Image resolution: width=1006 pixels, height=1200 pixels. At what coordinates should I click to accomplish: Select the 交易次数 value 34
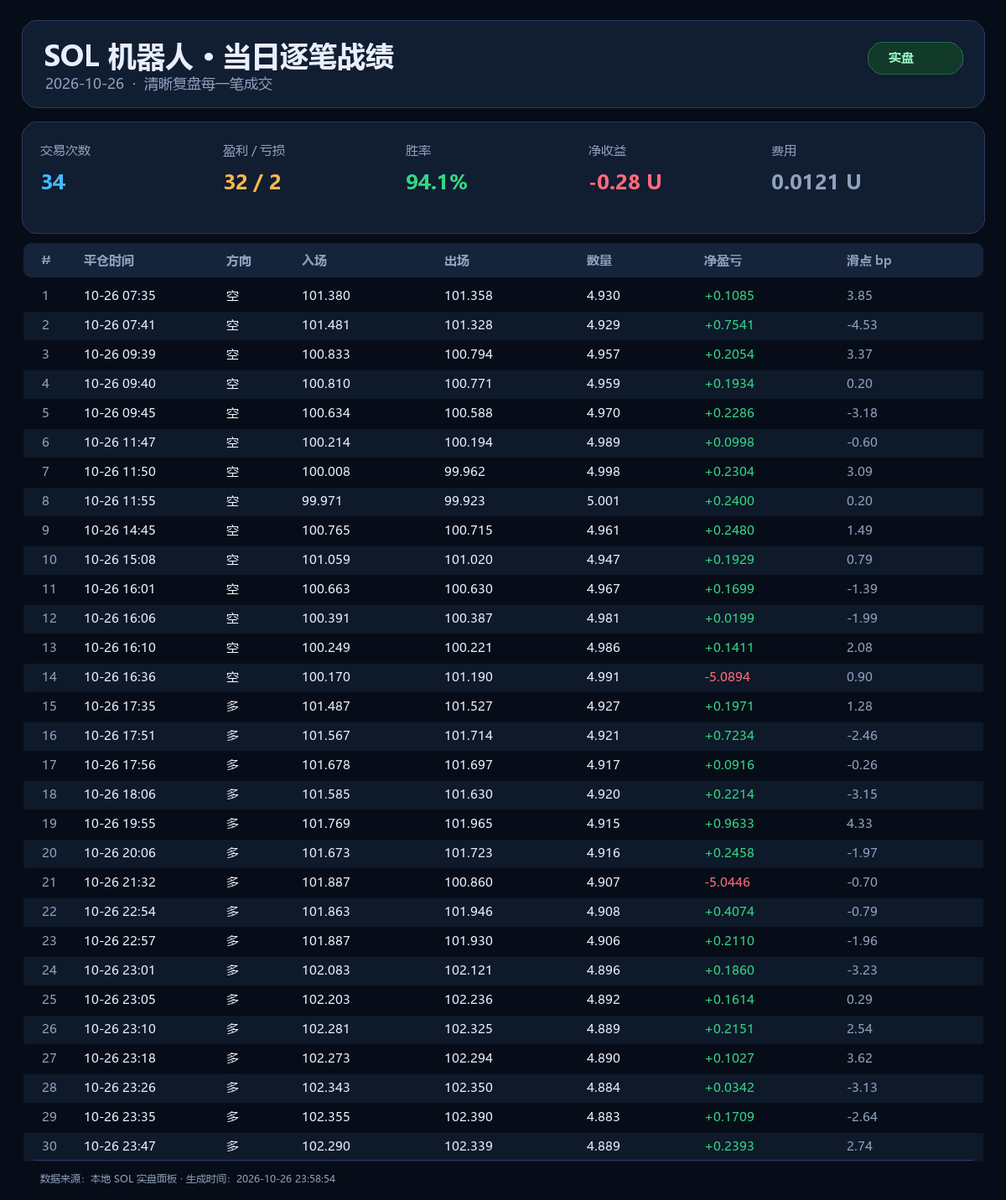tap(53, 182)
